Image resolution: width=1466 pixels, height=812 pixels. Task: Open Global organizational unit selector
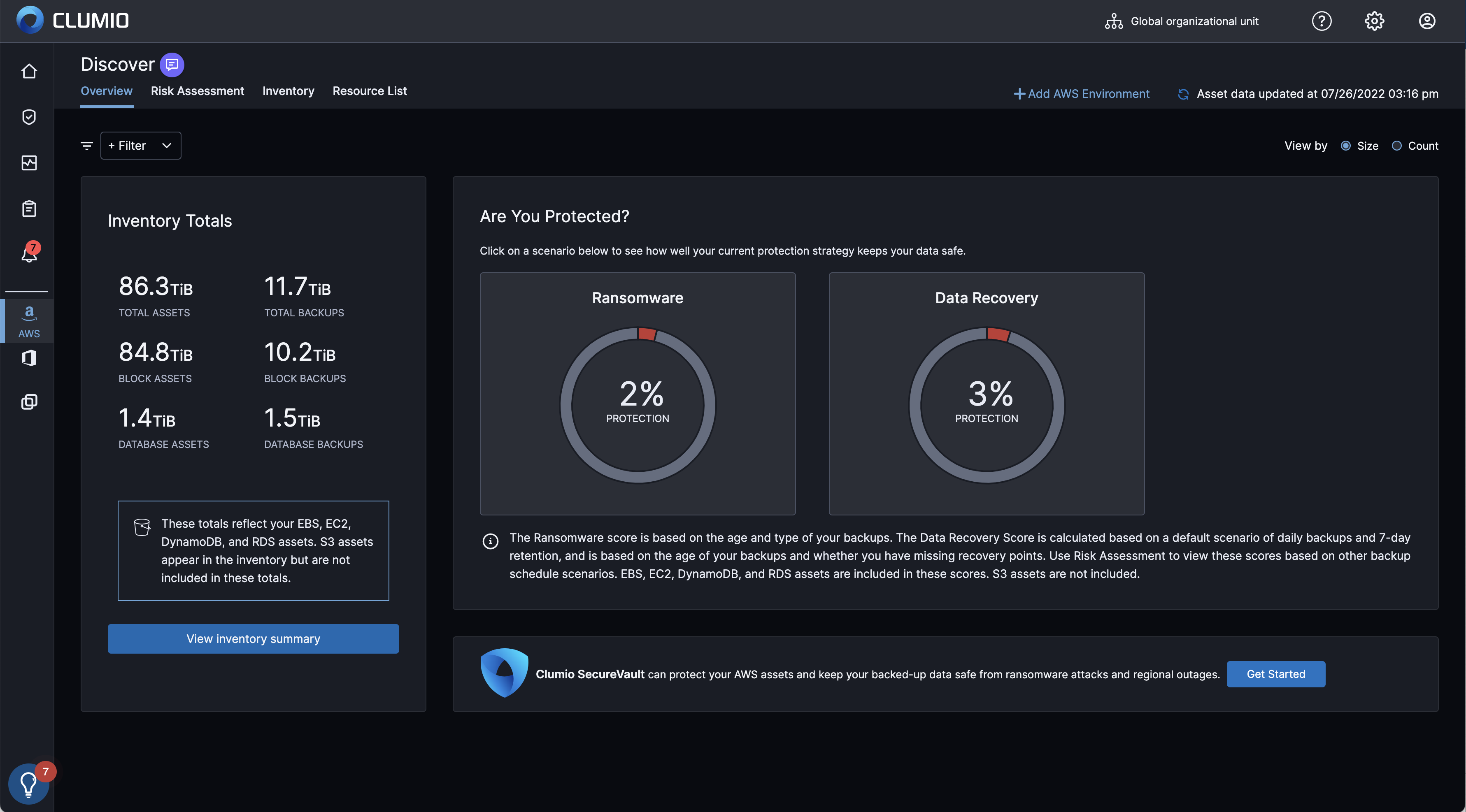pos(1182,21)
